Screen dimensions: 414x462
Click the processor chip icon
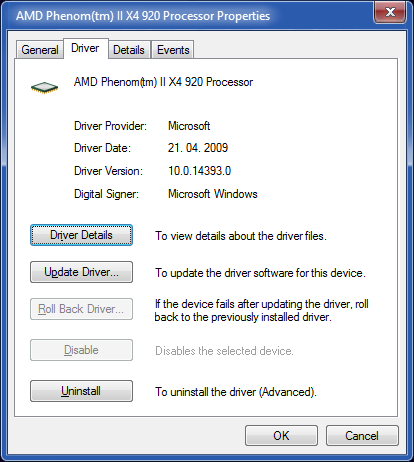pyautogui.click(x=44, y=88)
